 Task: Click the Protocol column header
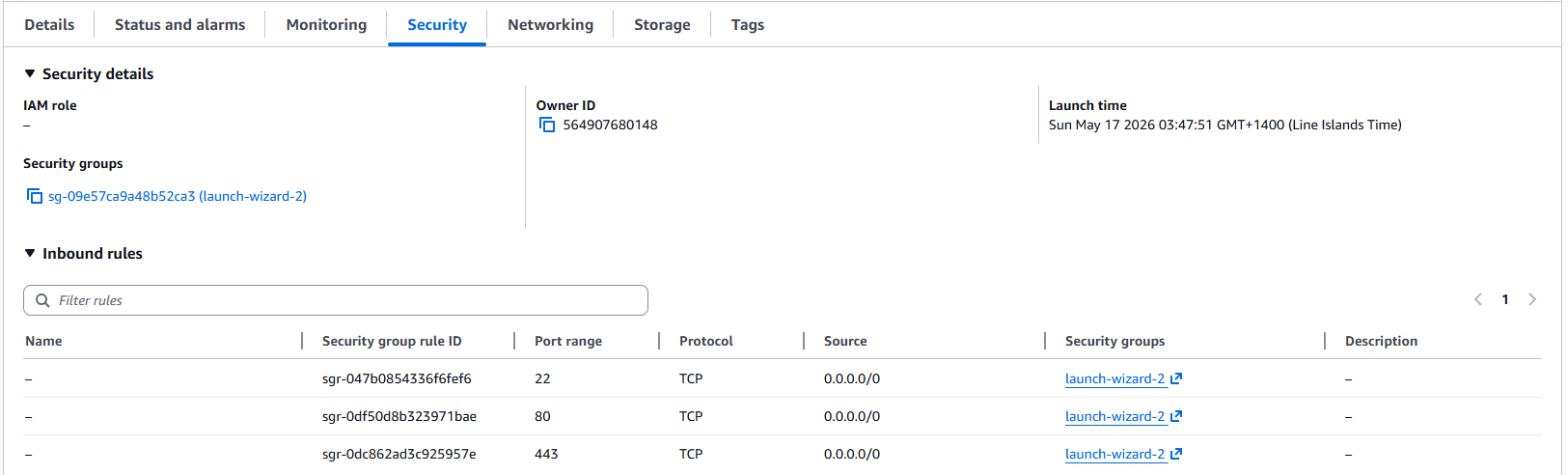[706, 341]
